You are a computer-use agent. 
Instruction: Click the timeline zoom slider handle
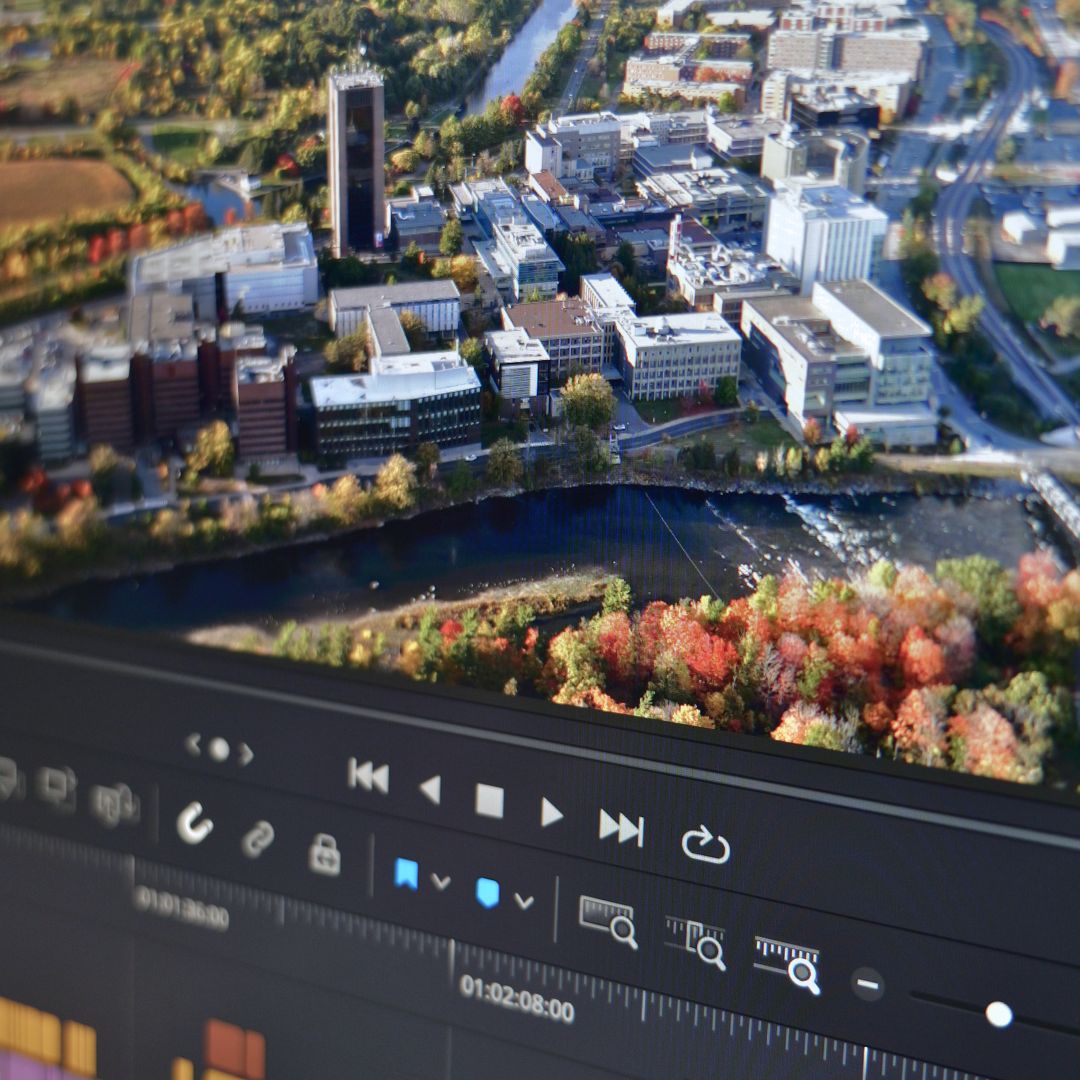coord(998,1014)
